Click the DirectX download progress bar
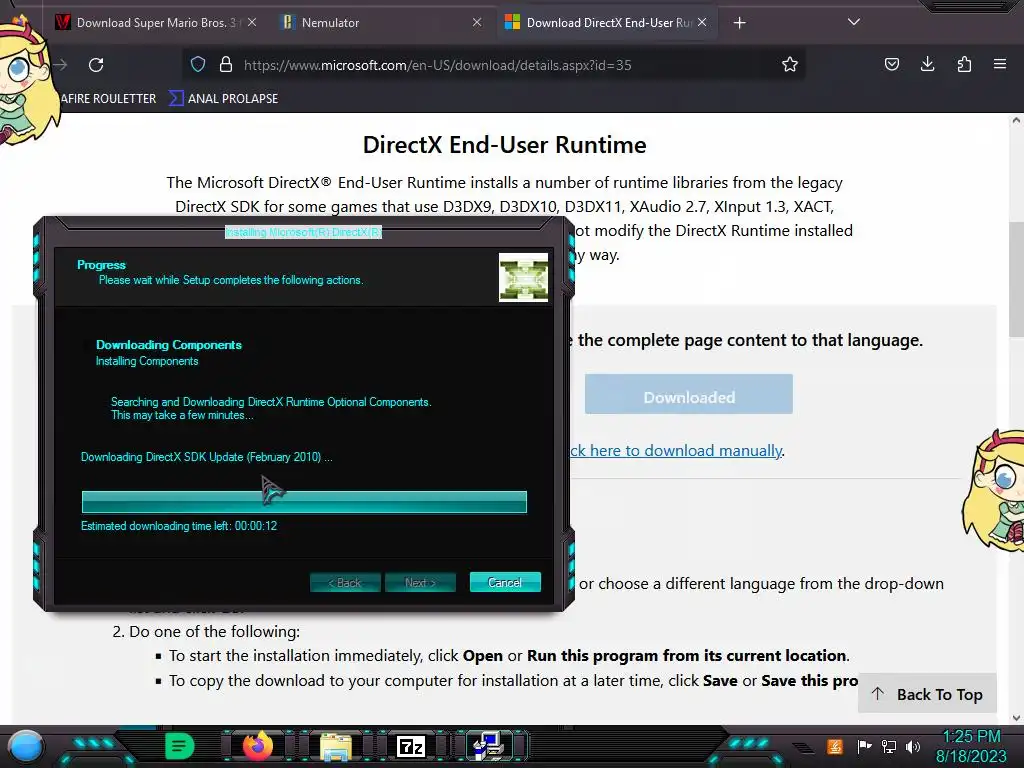This screenshot has height=768, width=1024. 304,502
